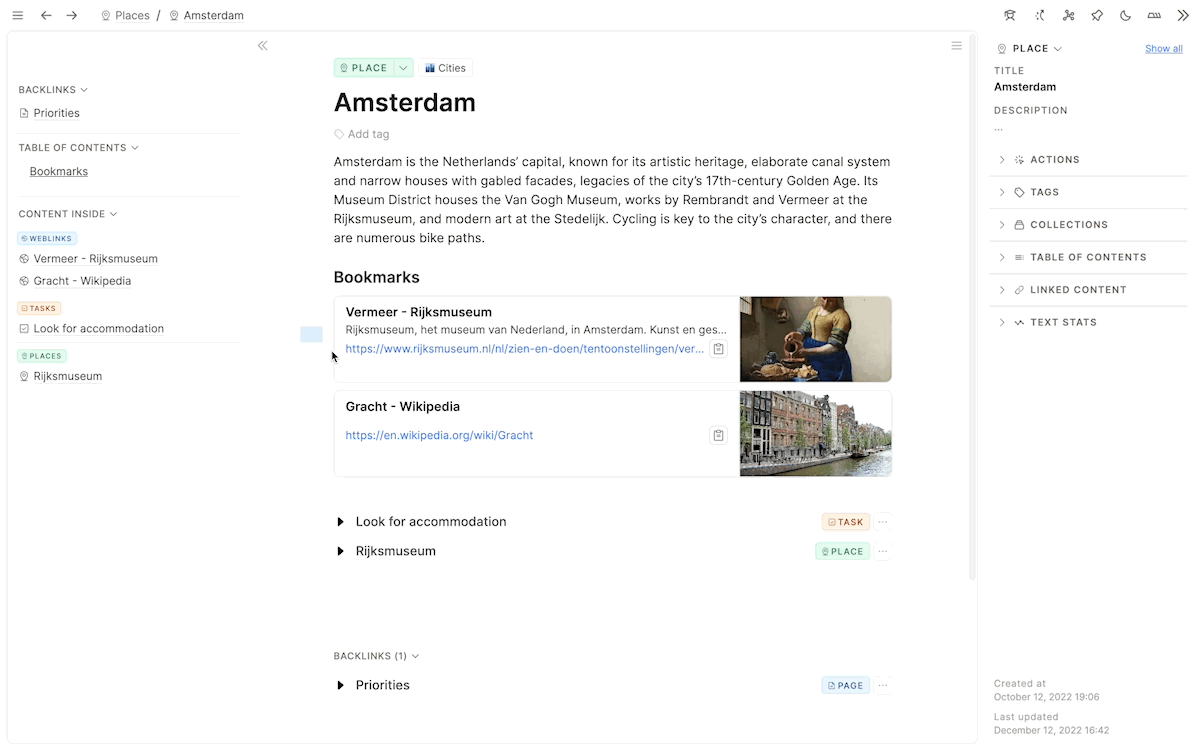Select the Cities collection chip
The width and height of the screenshot is (1200, 750).
coord(445,68)
